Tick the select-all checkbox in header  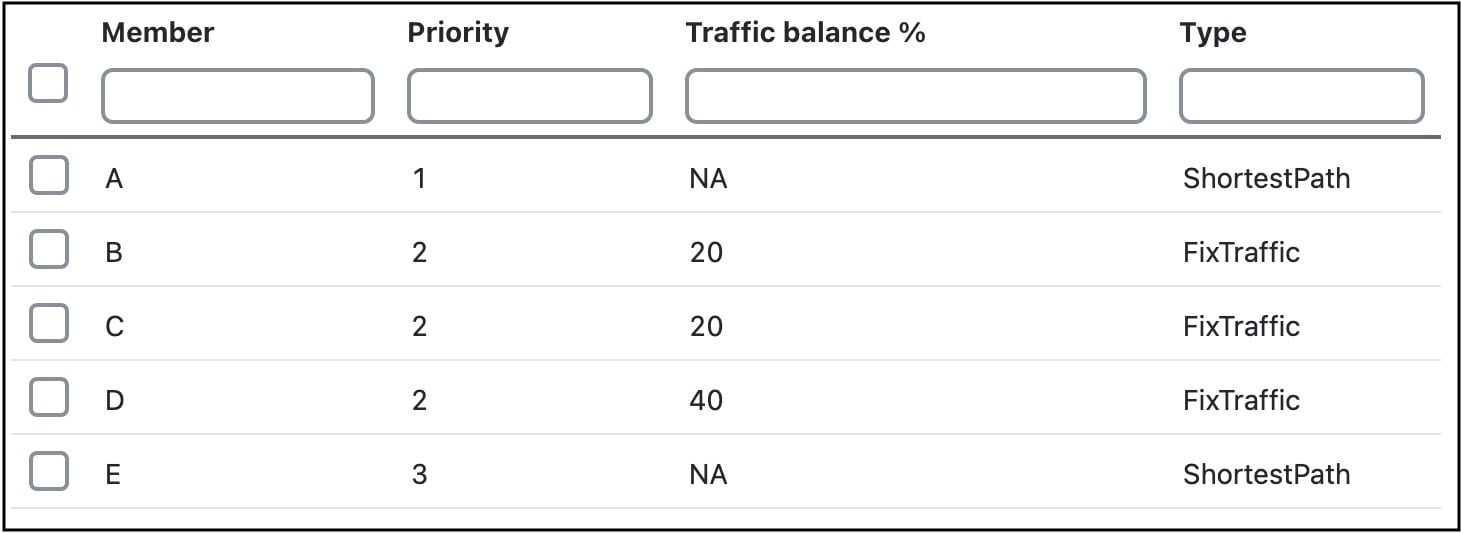pos(48,83)
